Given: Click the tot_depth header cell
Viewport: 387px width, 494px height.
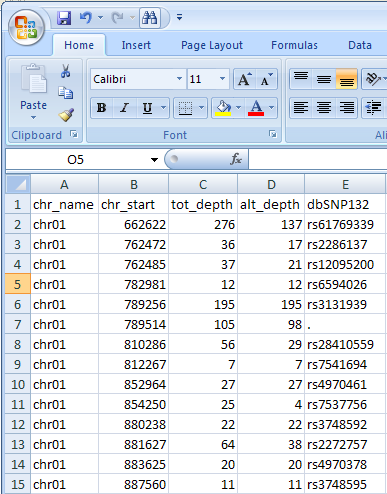Looking at the screenshot, I should pos(203,204).
